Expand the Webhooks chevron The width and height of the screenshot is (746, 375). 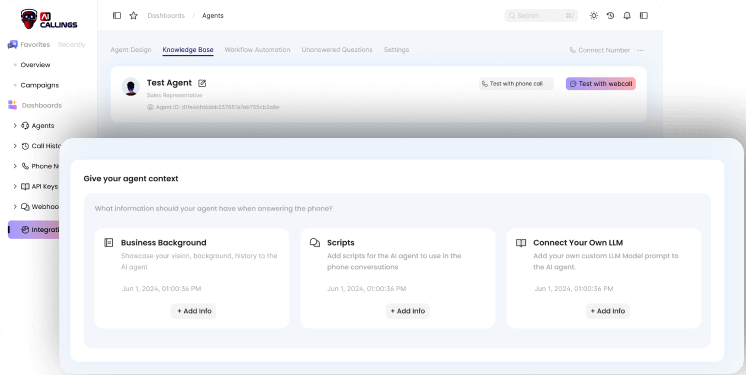coord(15,207)
